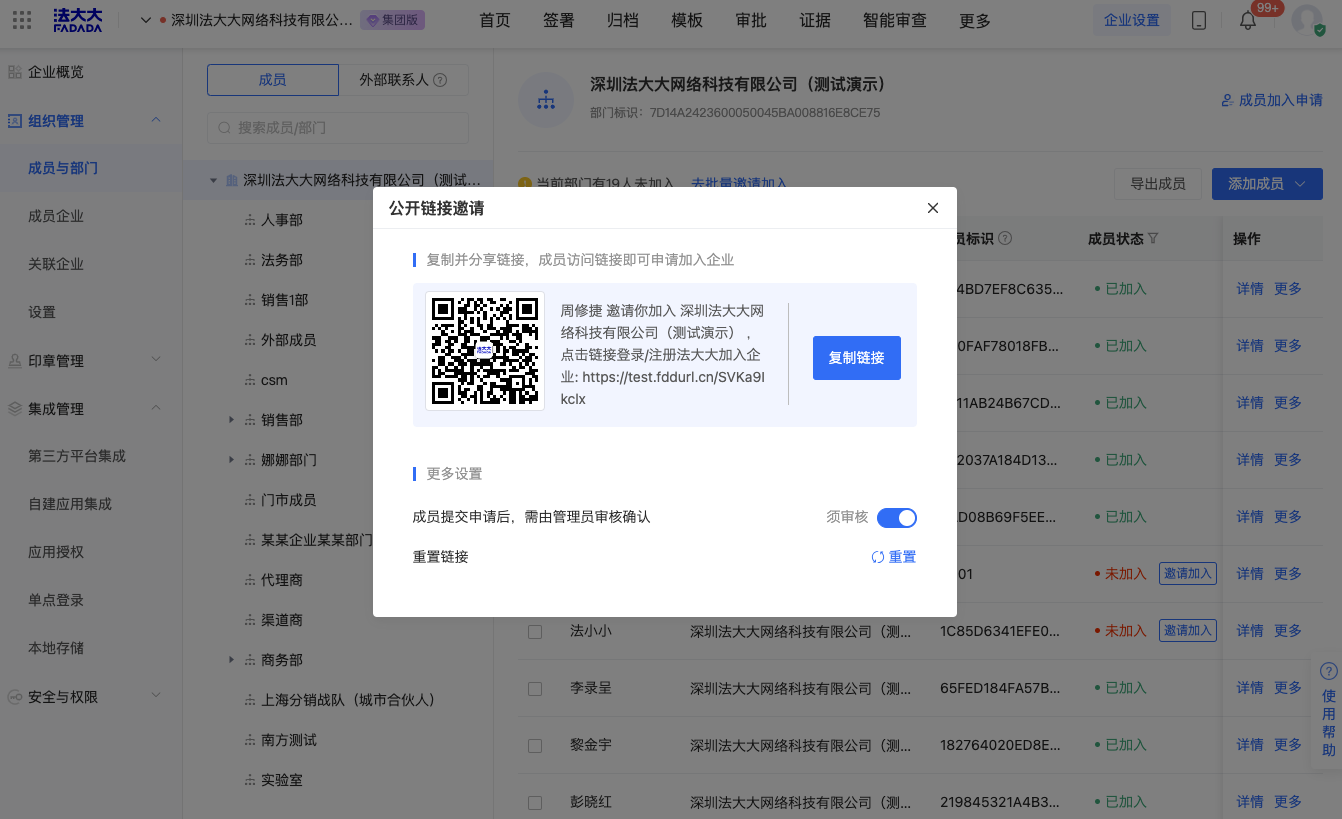Open 更多 in top navigation
This screenshot has width=1342, height=819.
(975, 20)
